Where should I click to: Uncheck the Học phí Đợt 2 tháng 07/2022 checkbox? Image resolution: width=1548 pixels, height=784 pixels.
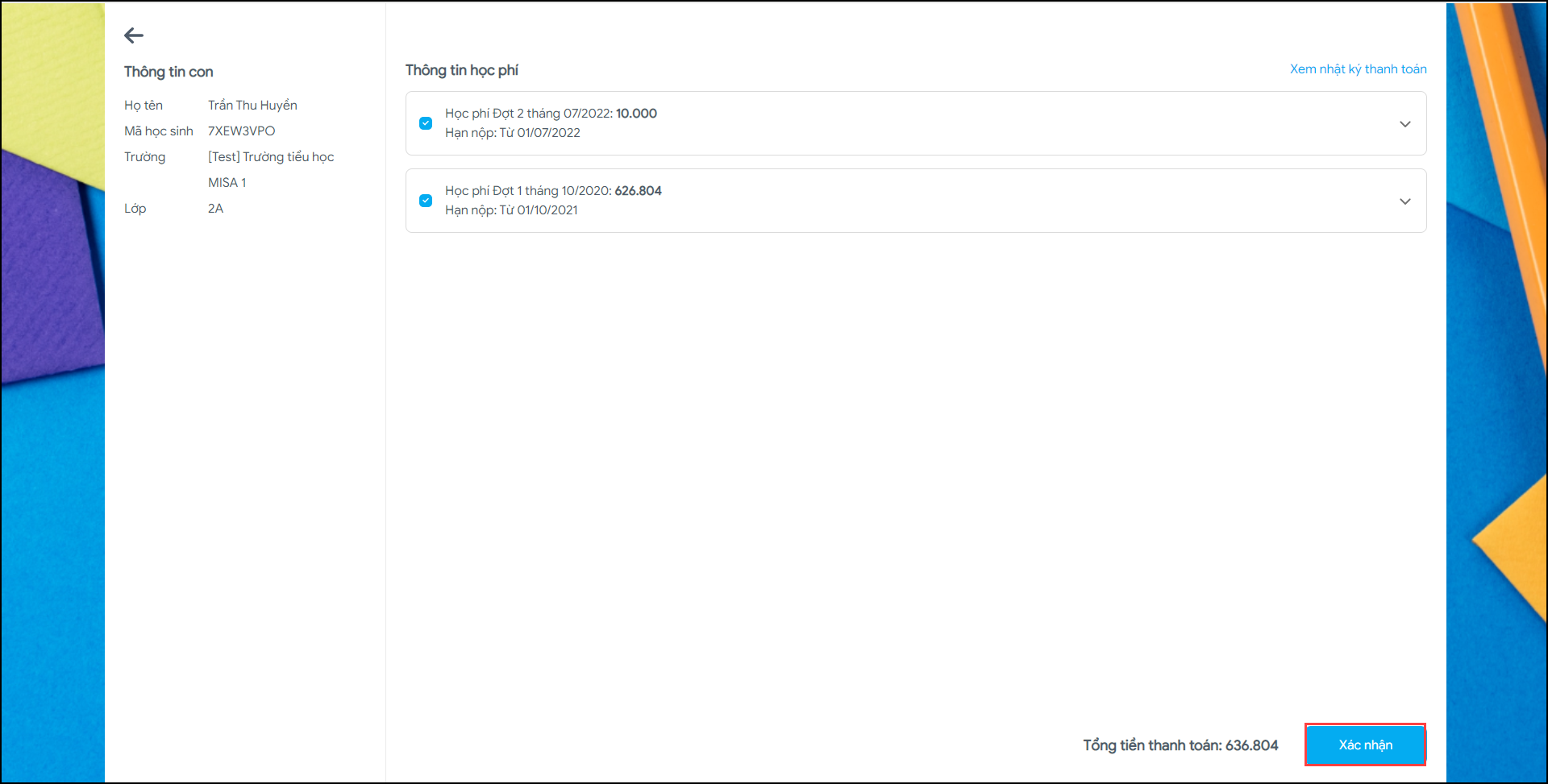coord(426,123)
